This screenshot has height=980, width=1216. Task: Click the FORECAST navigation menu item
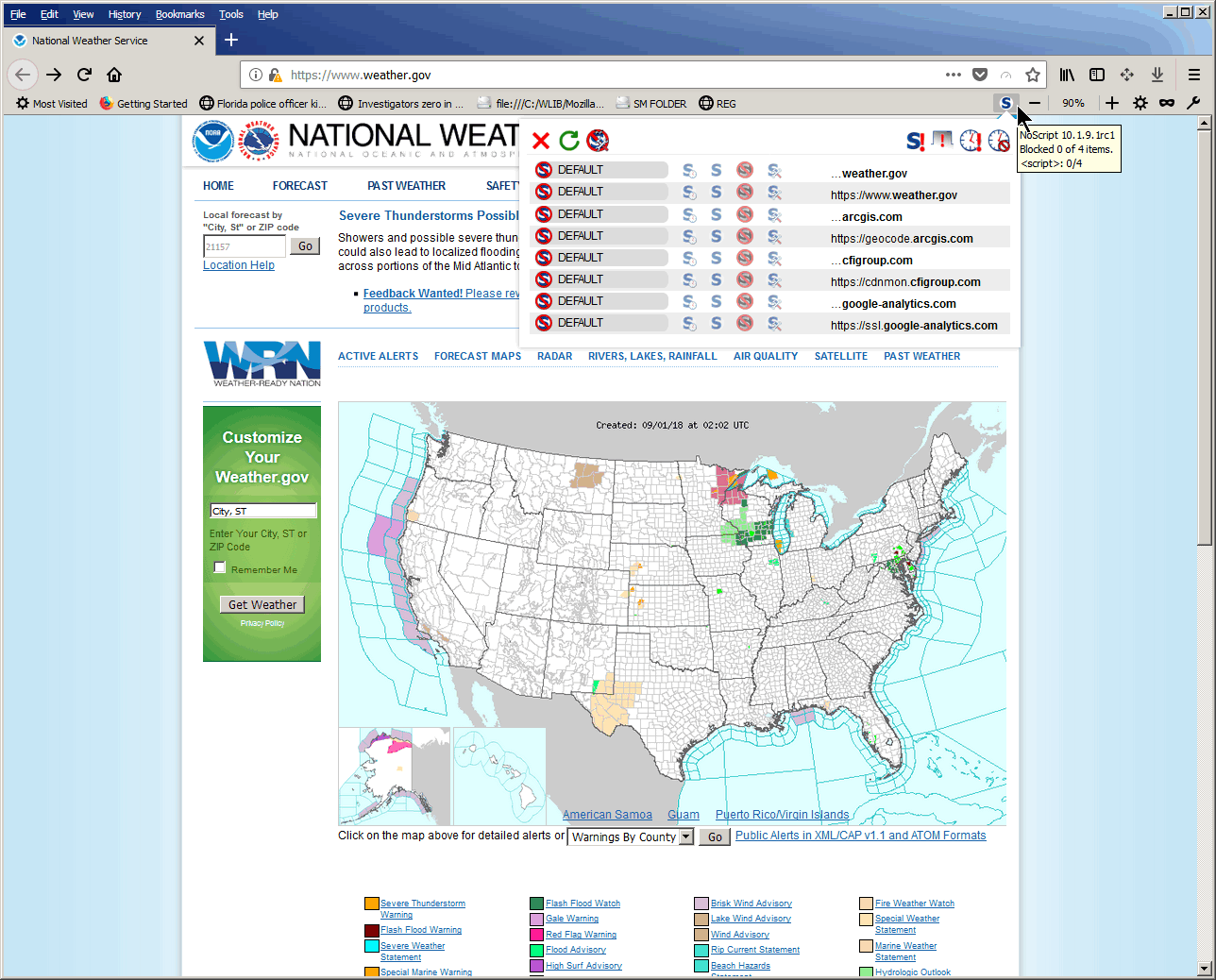(x=300, y=186)
